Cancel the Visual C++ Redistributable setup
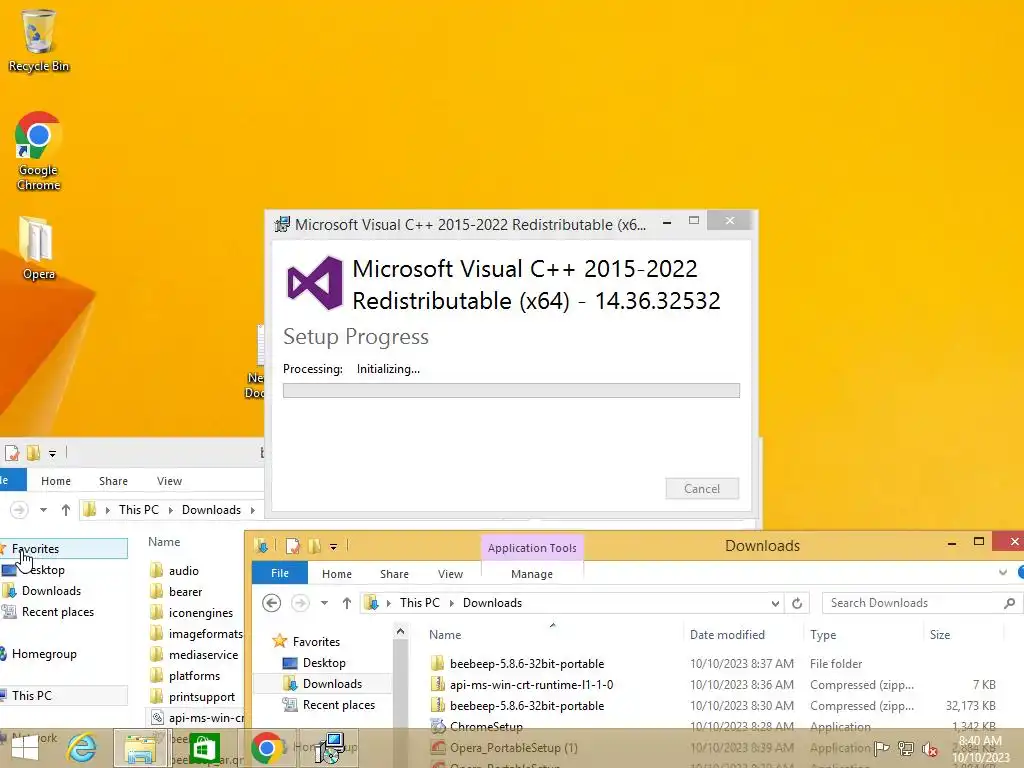 702,488
